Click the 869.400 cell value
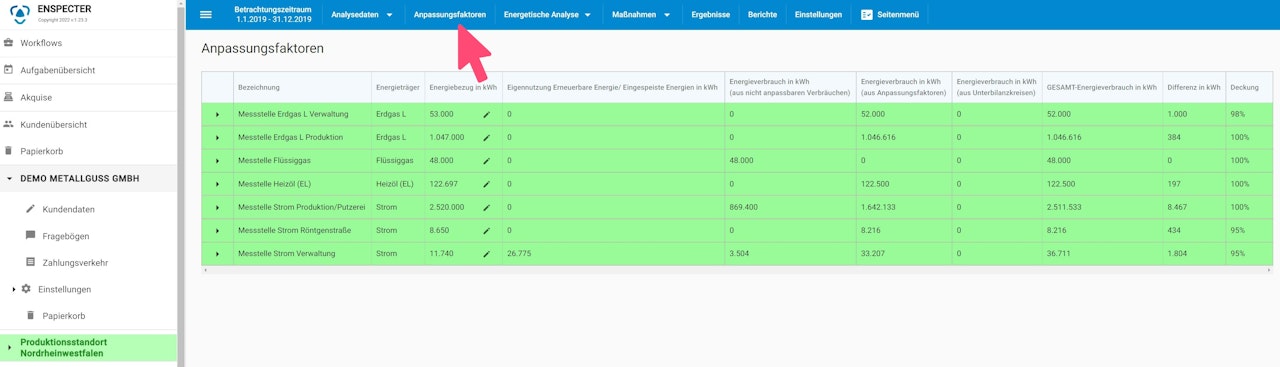Viewport: 1280px width, 367px height. tap(743, 207)
